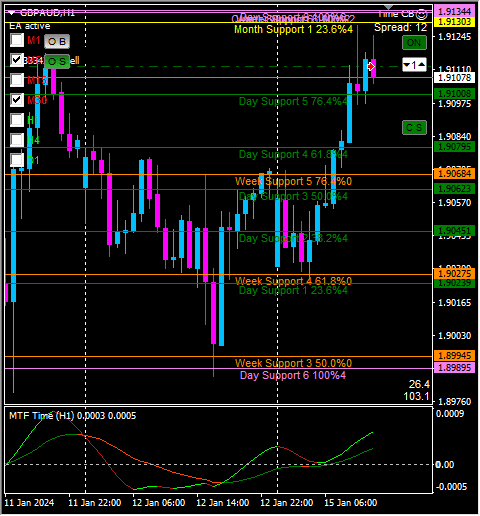Open the chart menu triangle beside GBPAUD,H1
The width and height of the screenshot is (480, 516).
(12, 13)
